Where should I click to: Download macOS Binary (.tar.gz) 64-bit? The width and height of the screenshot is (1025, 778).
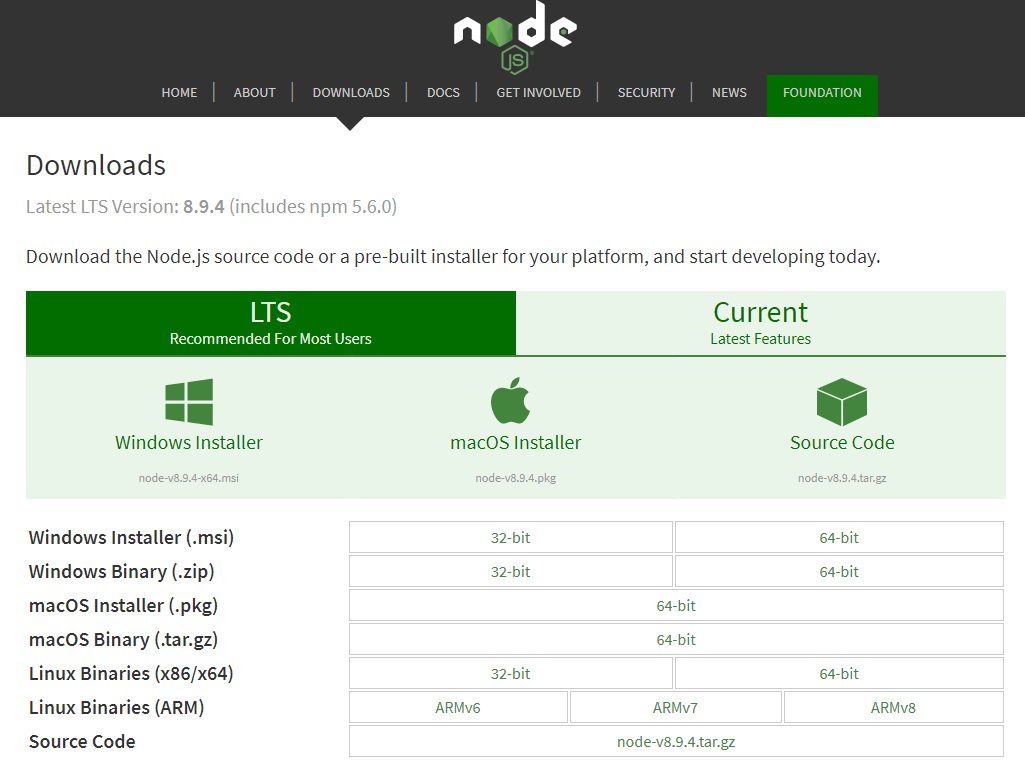click(676, 639)
